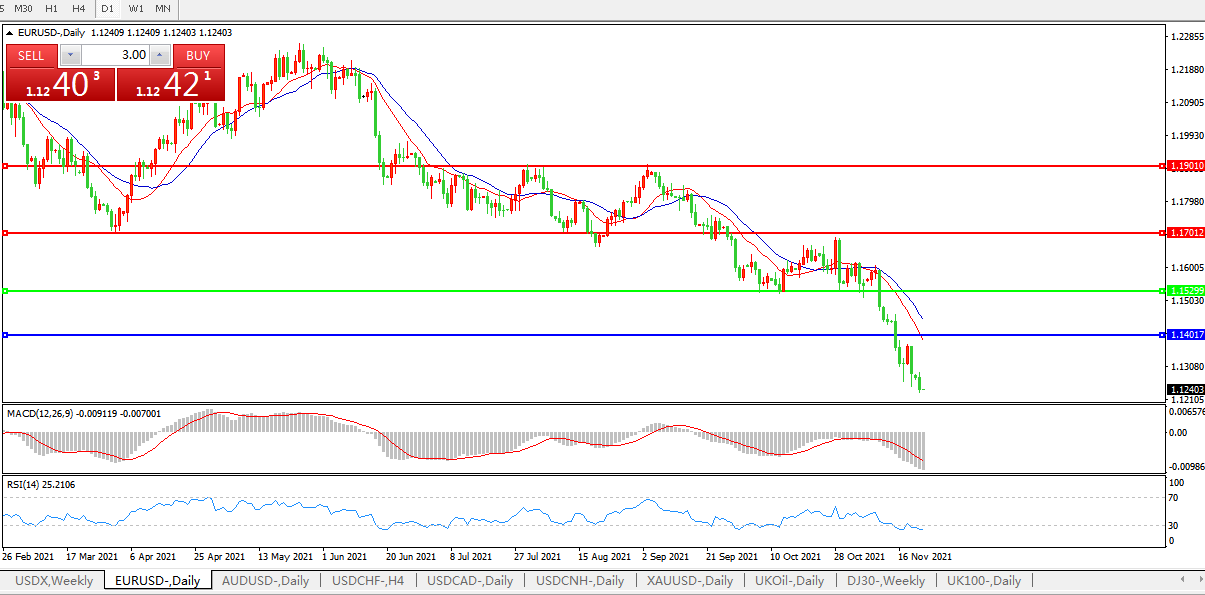Open the UKOil-,Daily chart tab
This screenshot has width=1205, height=595.
coord(789,581)
